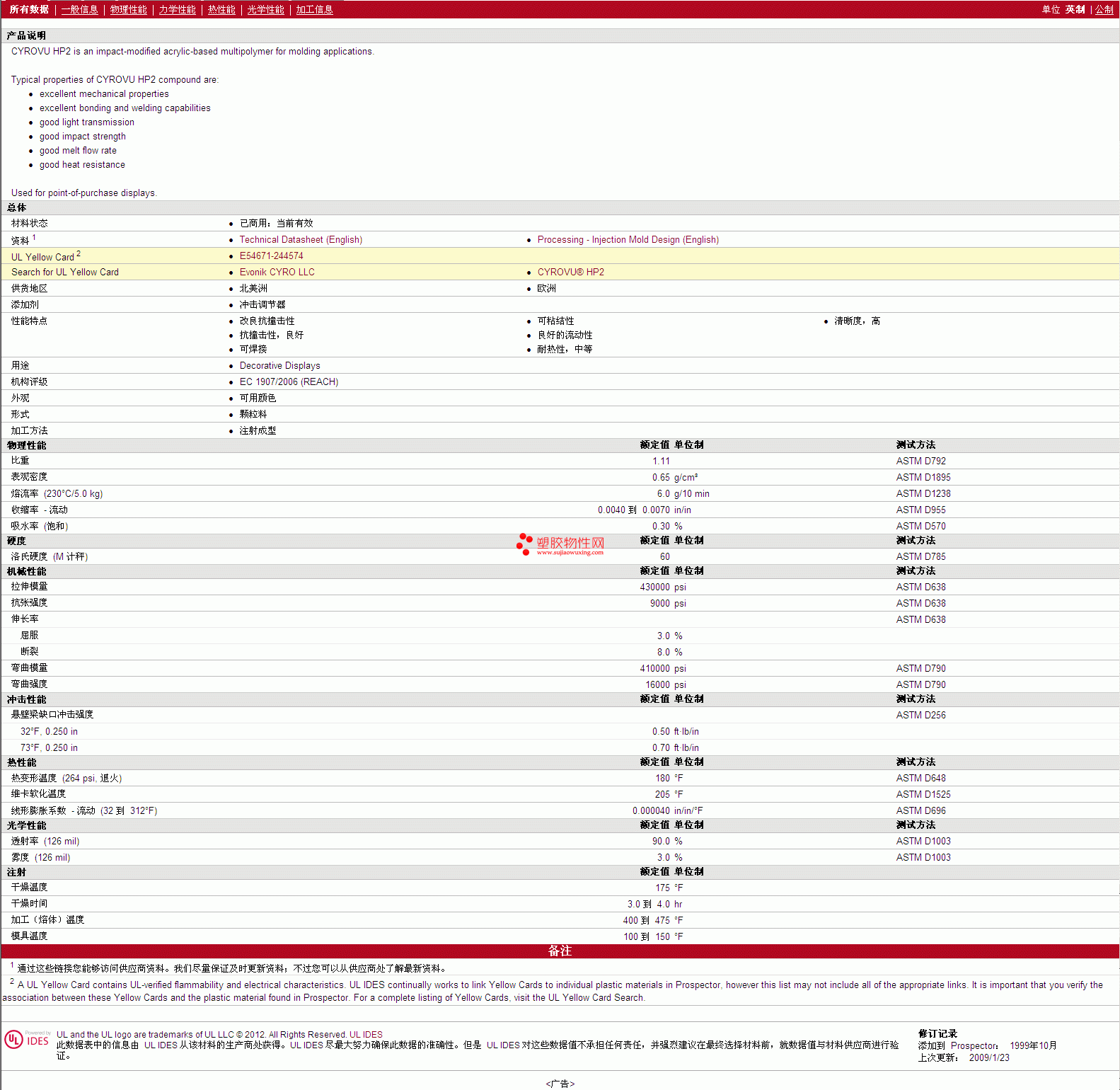The height and width of the screenshot is (1090, 1120).
Task: Go to 加工信息 tab
Action: [314, 9]
